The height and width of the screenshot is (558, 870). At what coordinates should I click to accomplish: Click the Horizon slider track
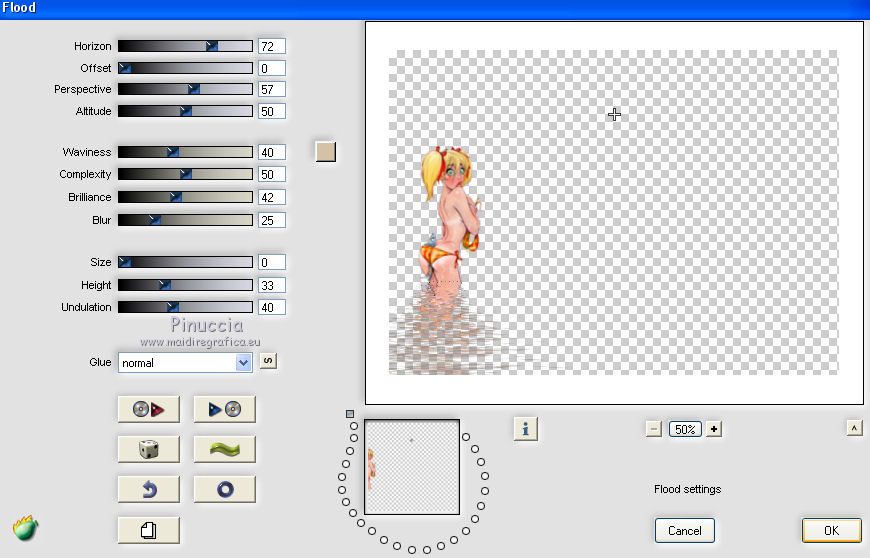click(185, 46)
